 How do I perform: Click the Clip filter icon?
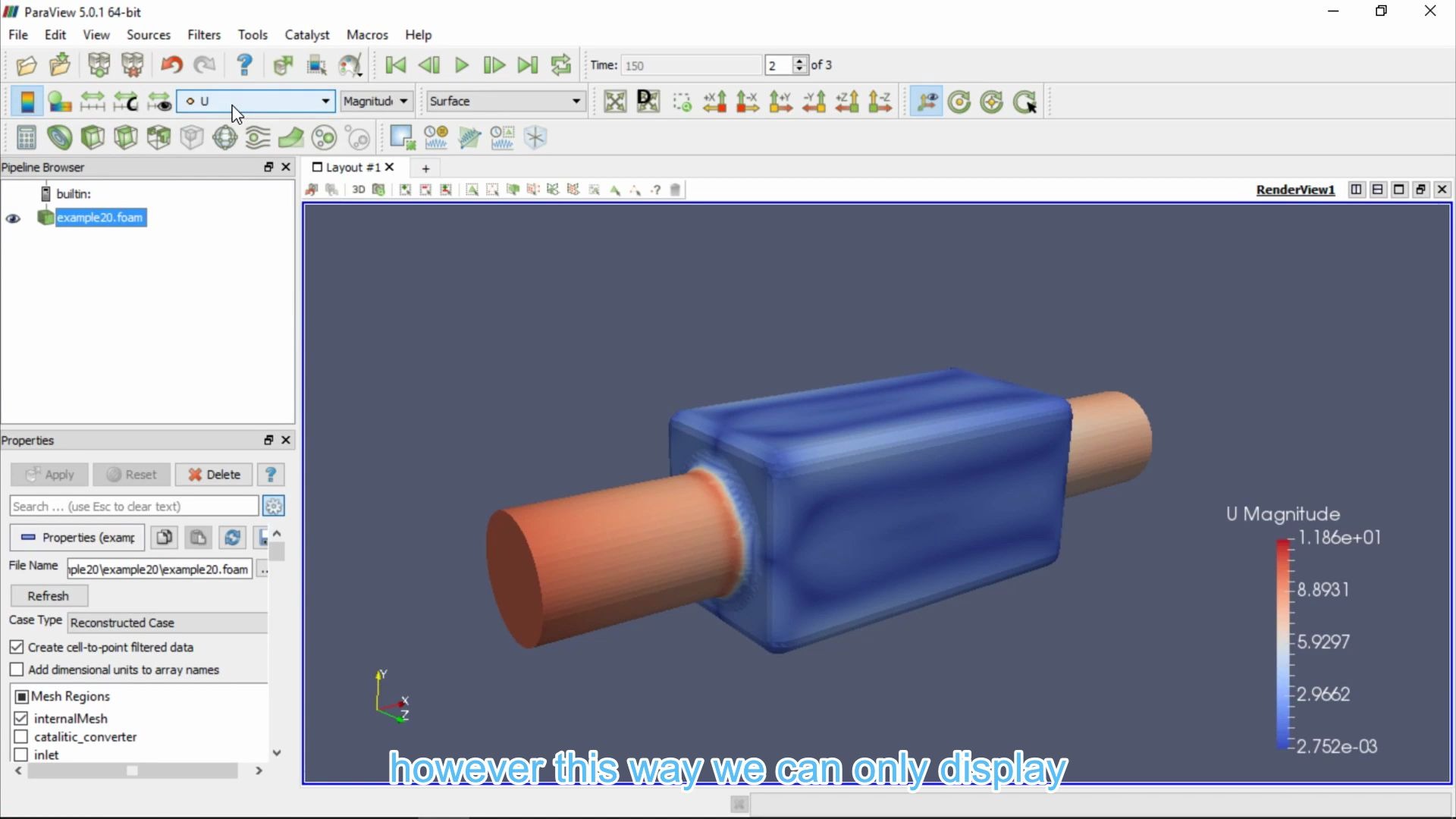(x=93, y=138)
